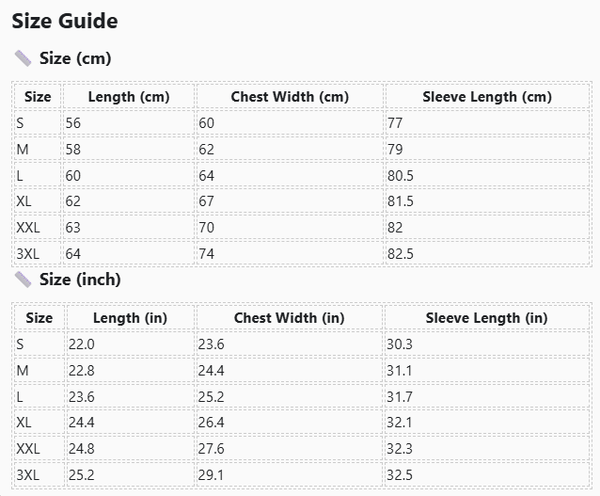Select the Chest Width (cm) column header
Viewport: 600px width, 496px height.
289,97
